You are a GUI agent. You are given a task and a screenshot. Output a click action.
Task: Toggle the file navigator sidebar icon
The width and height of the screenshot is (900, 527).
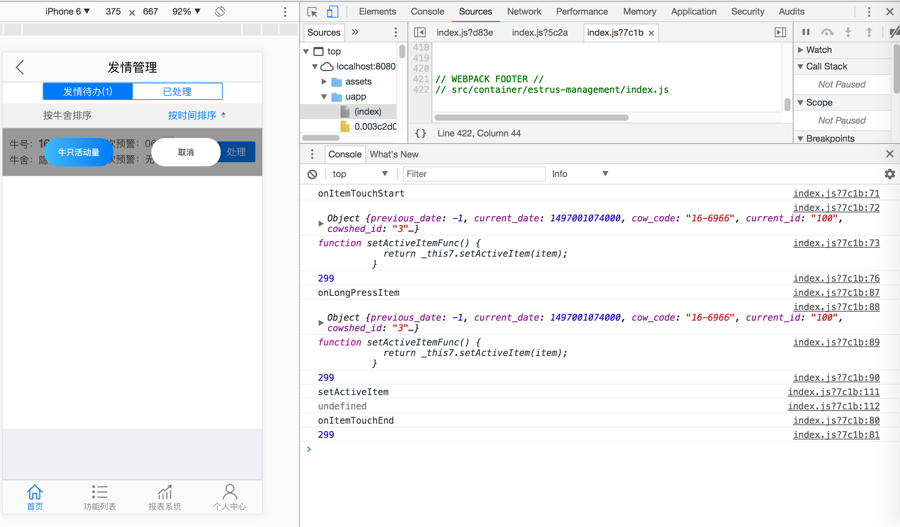tap(420, 33)
